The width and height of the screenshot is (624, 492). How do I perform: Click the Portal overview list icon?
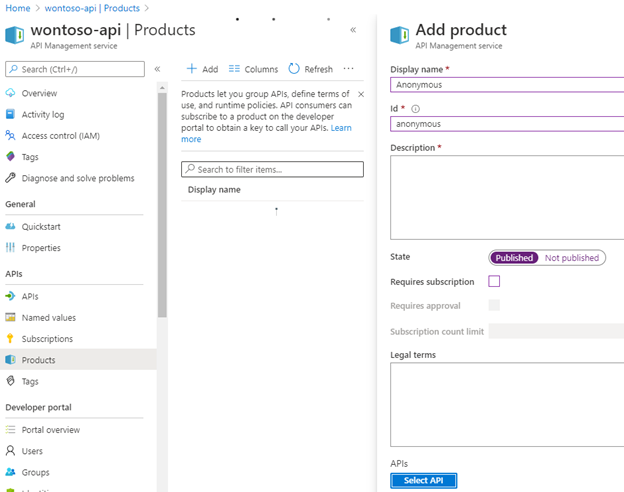point(10,430)
